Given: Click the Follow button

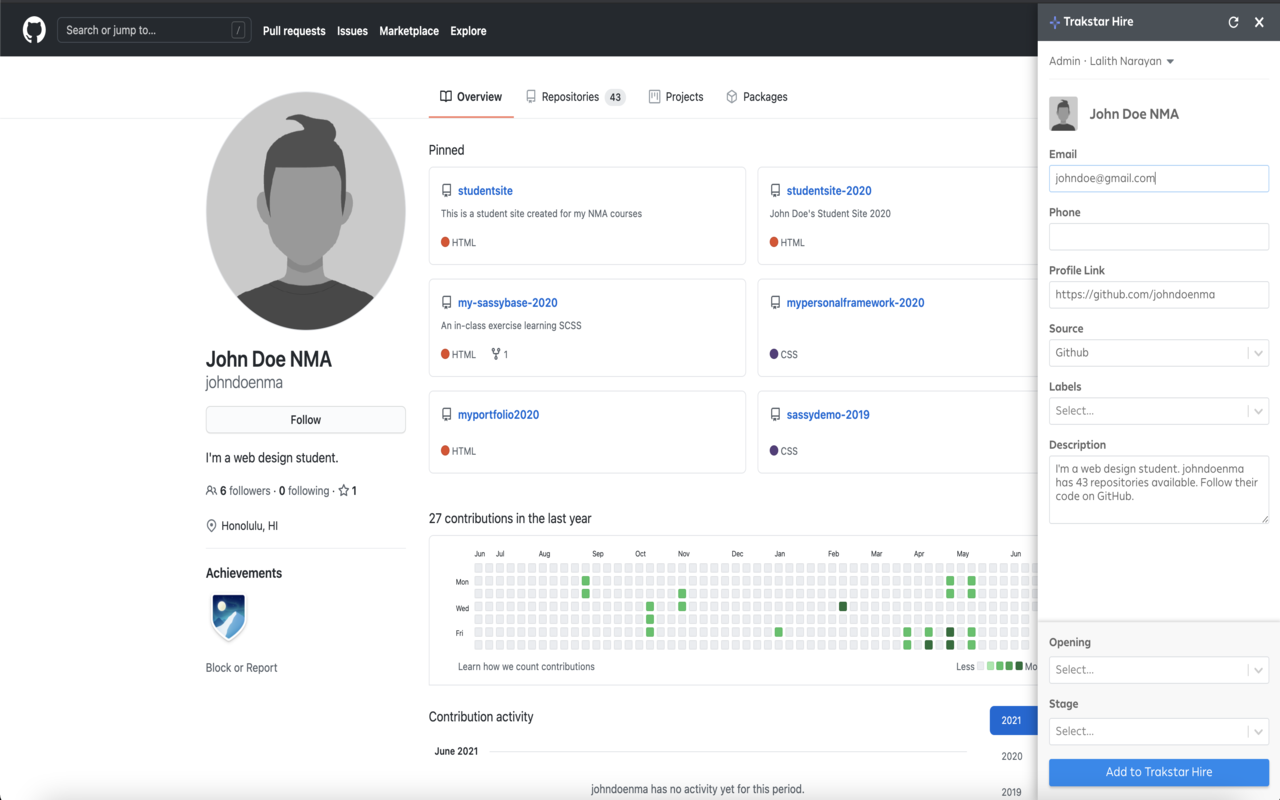Looking at the screenshot, I should (x=306, y=420).
